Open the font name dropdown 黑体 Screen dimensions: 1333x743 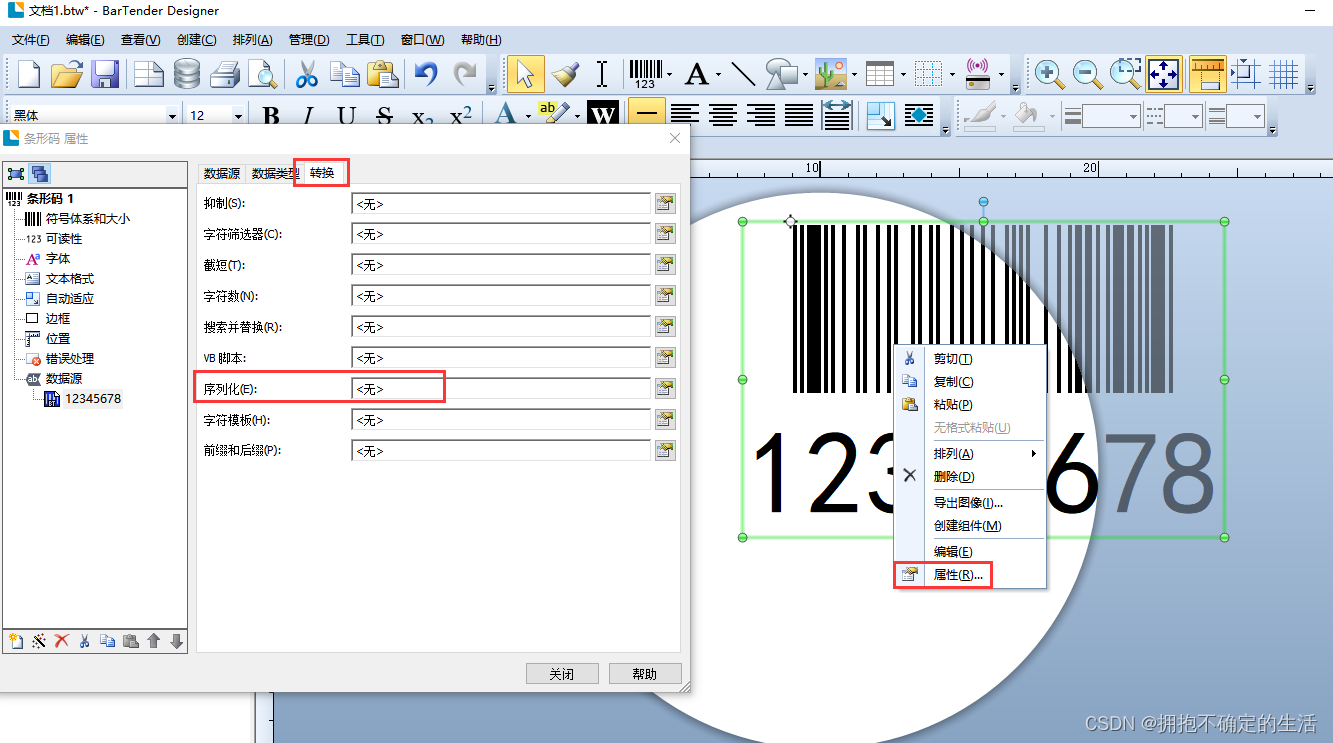pos(172,116)
